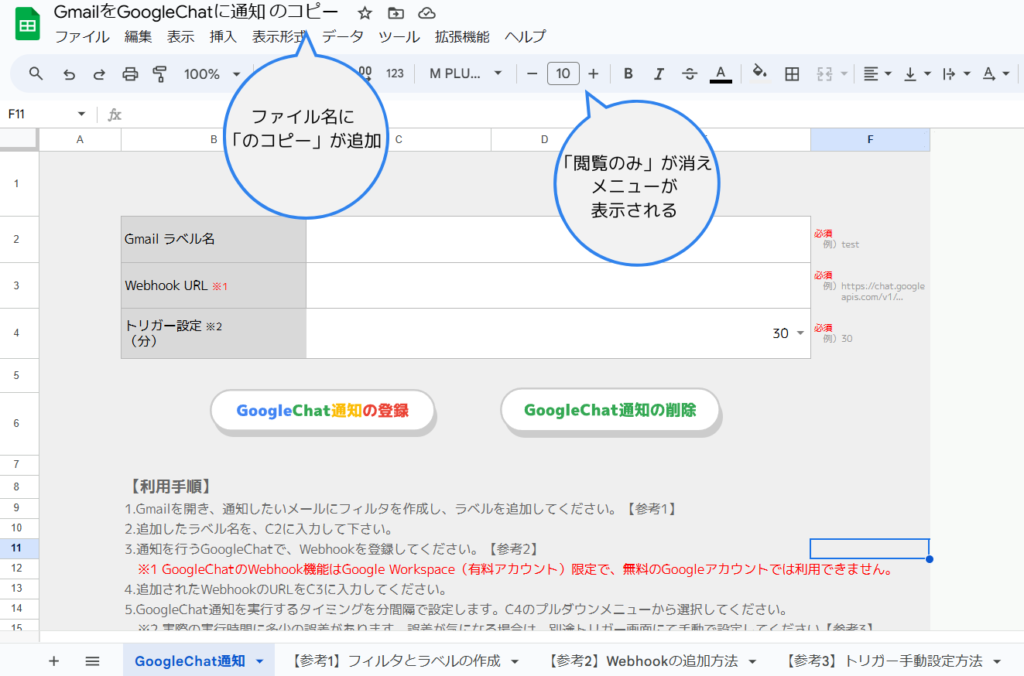Toggle italic formatting

coord(659,74)
